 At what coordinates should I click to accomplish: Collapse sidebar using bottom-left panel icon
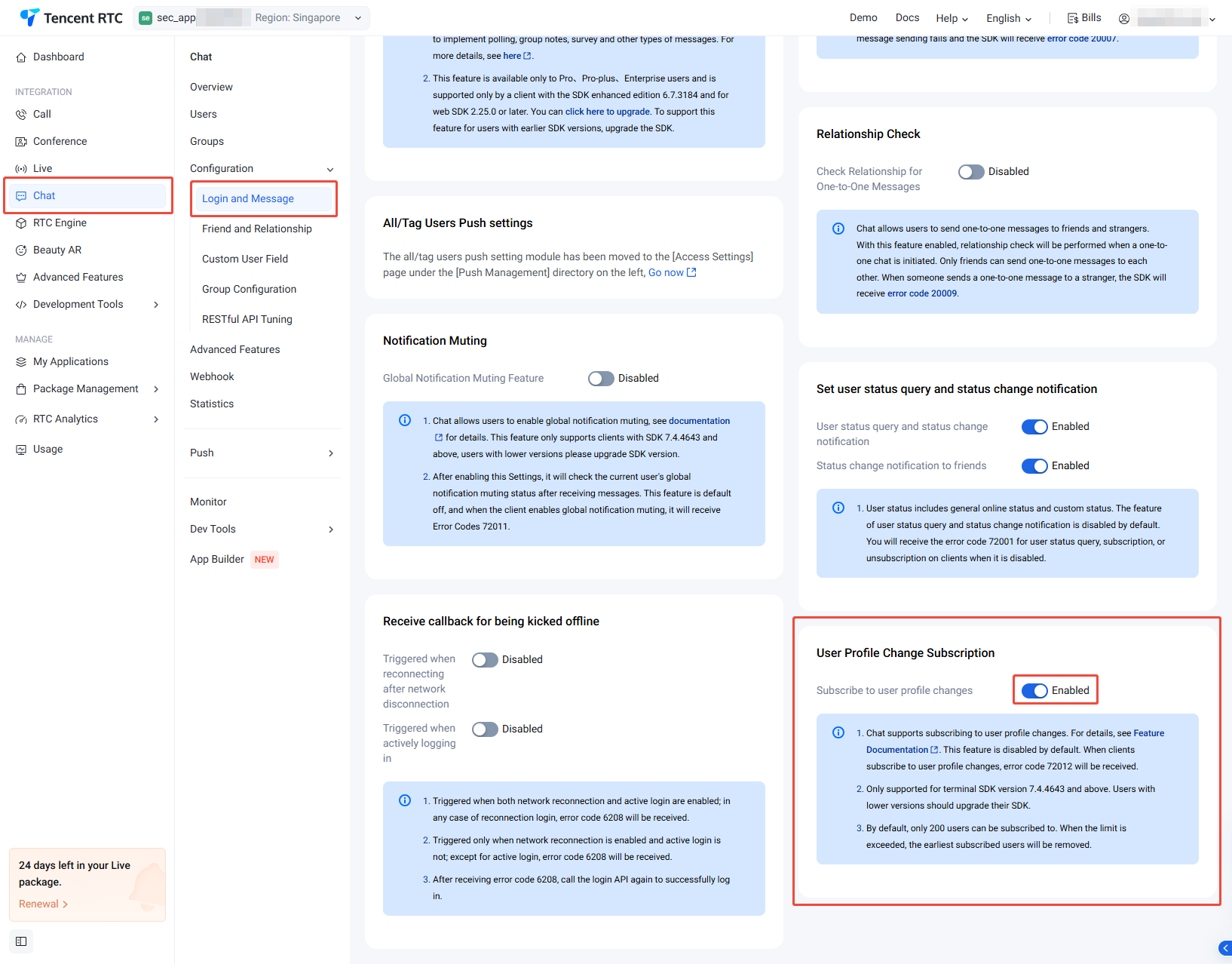[x=21, y=941]
